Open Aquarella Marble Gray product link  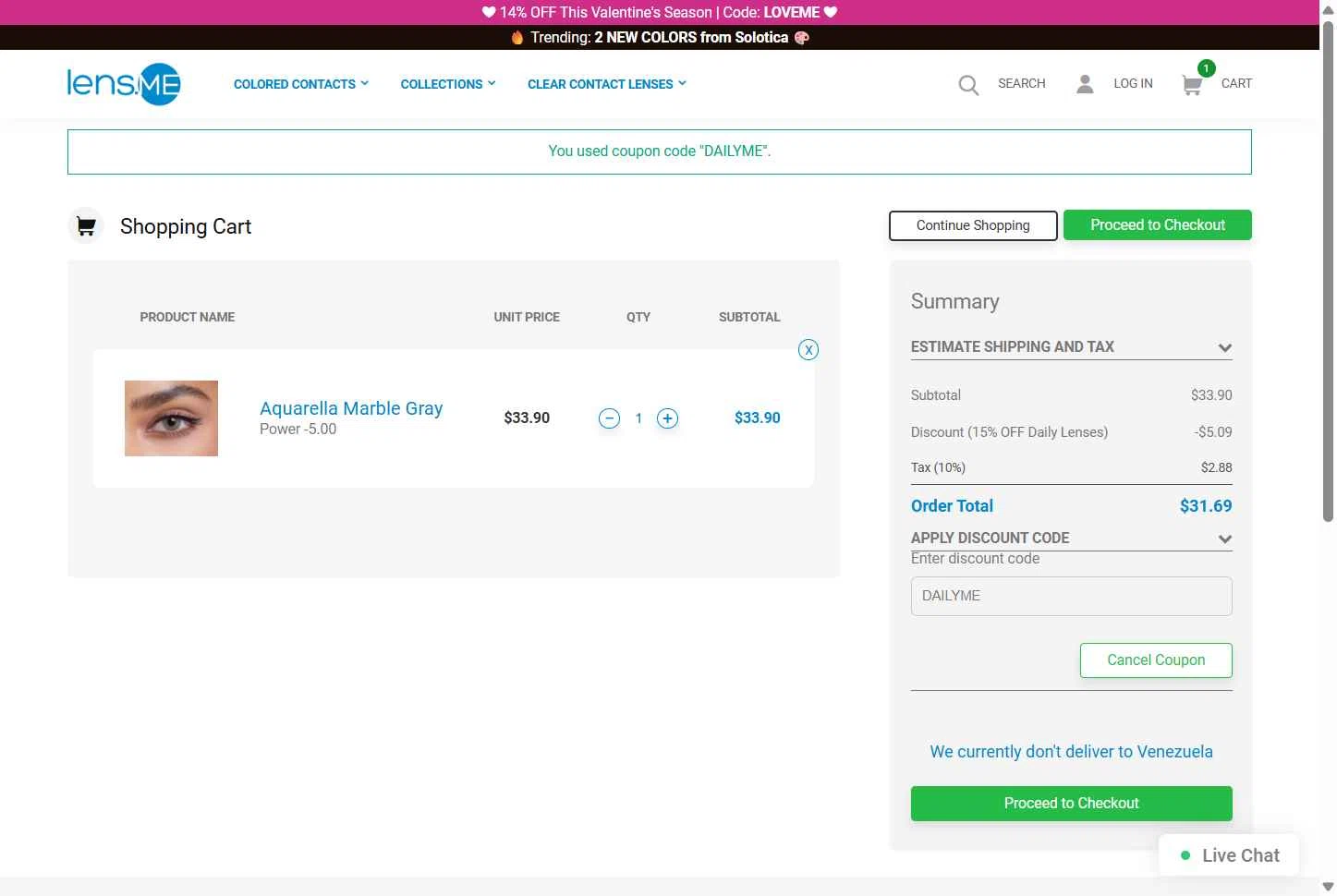tap(351, 408)
